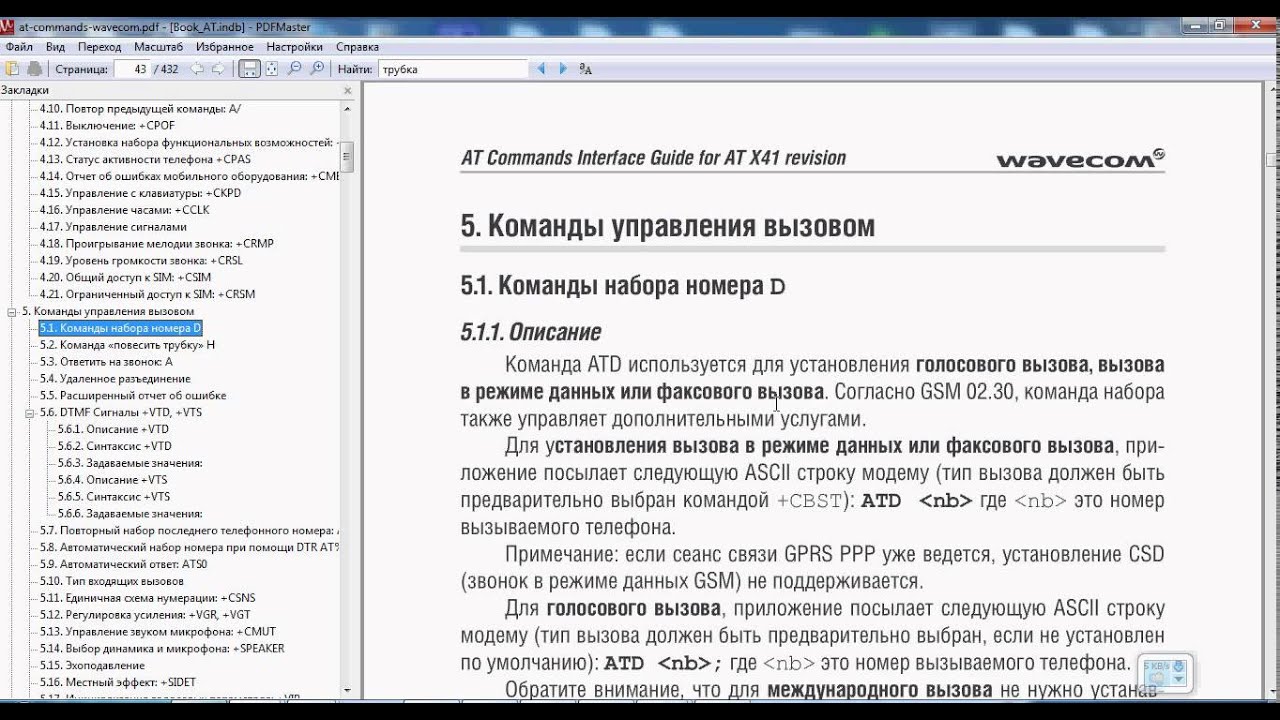Select continuous page layout icon
The image size is (1280, 720).
pos(250,69)
